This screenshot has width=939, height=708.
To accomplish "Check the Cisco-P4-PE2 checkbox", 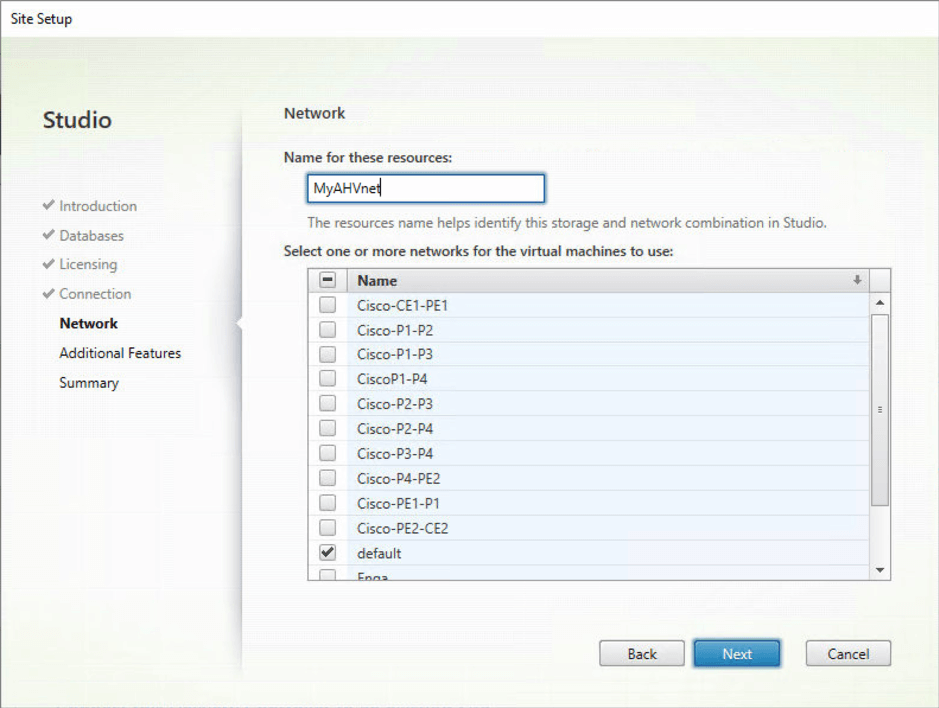I will point(327,478).
